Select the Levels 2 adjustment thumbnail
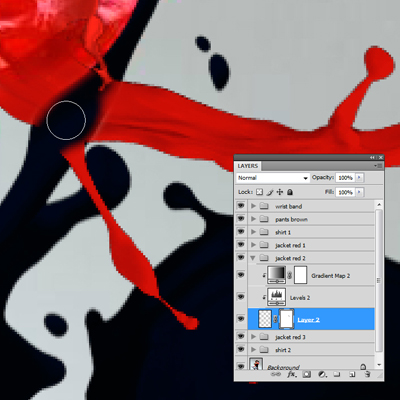 [277, 297]
